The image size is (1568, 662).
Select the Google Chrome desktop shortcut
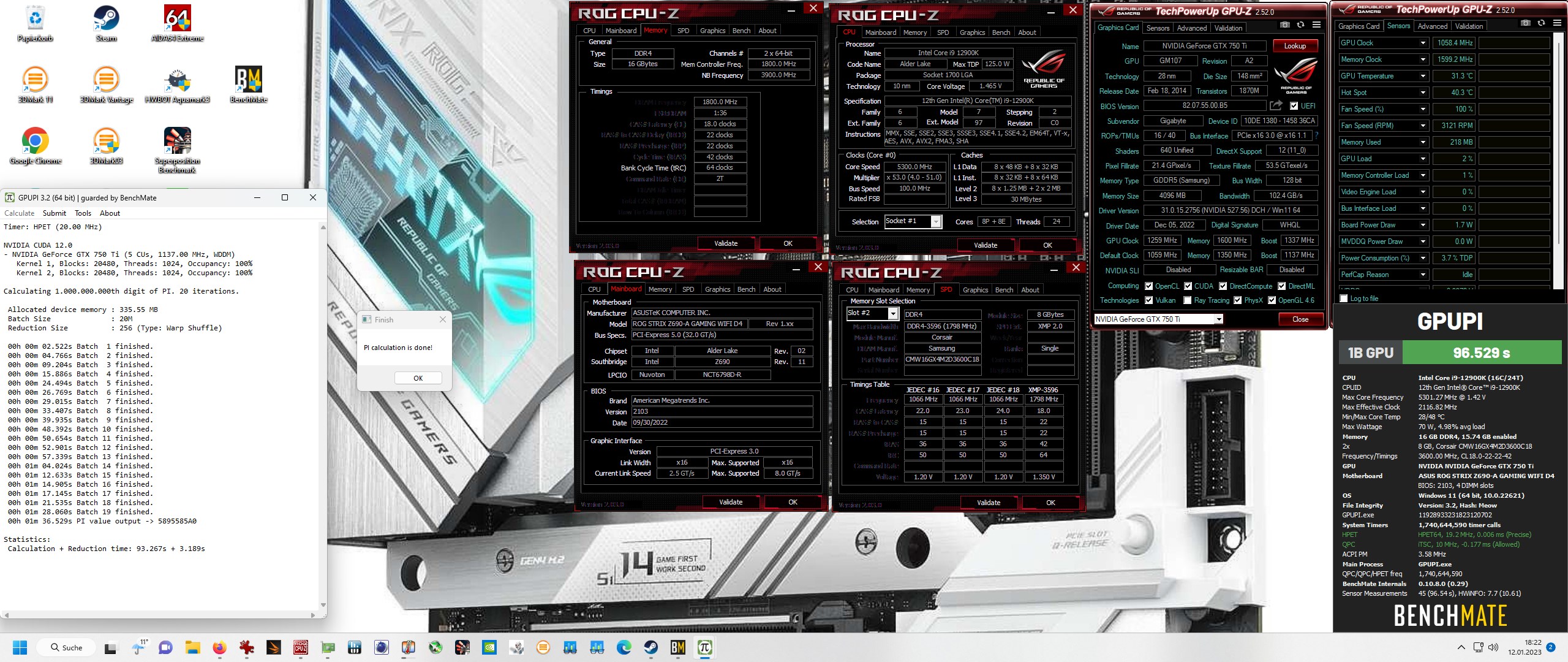(x=35, y=146)
